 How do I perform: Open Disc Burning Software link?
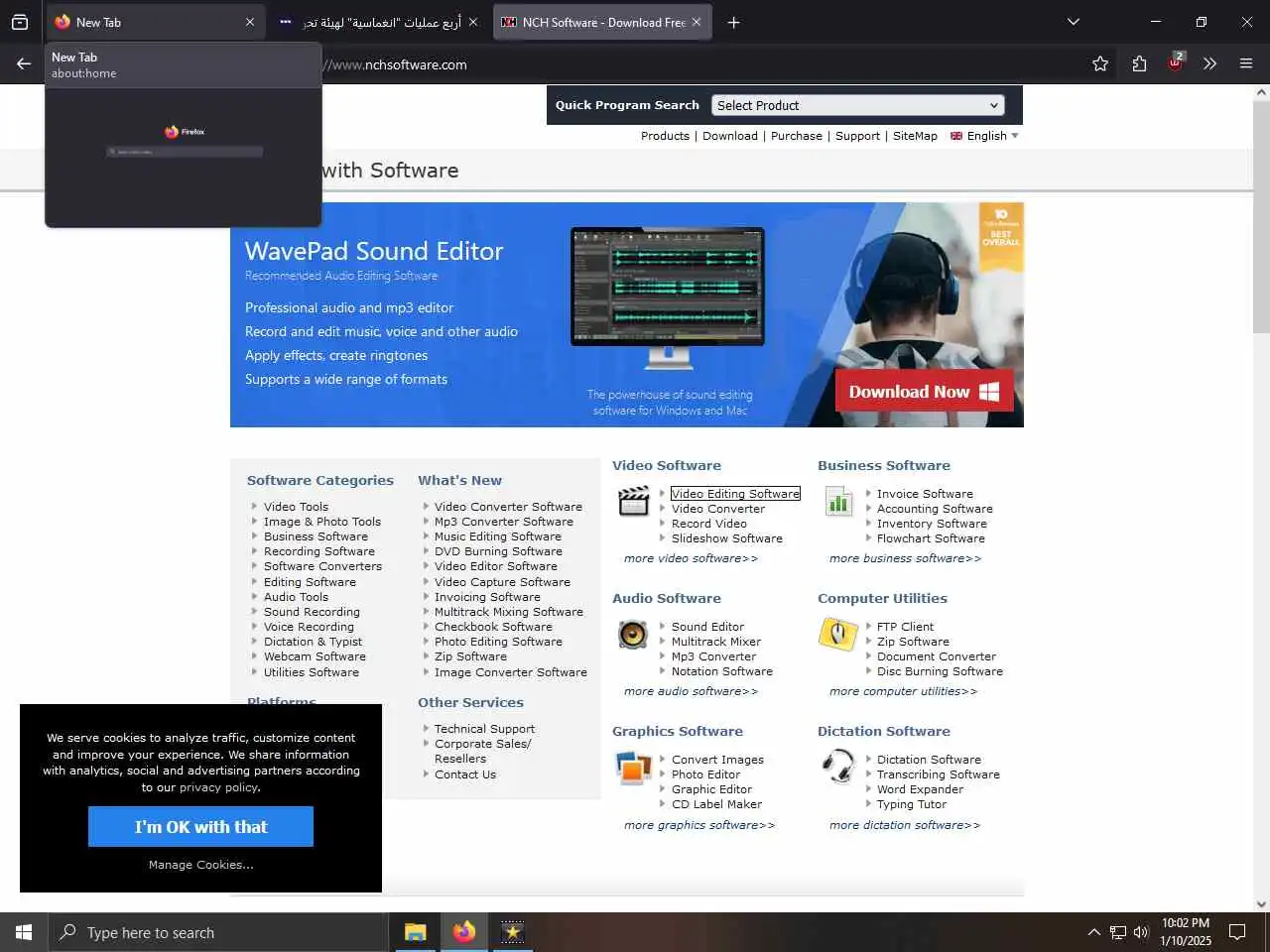click(940, 671)
